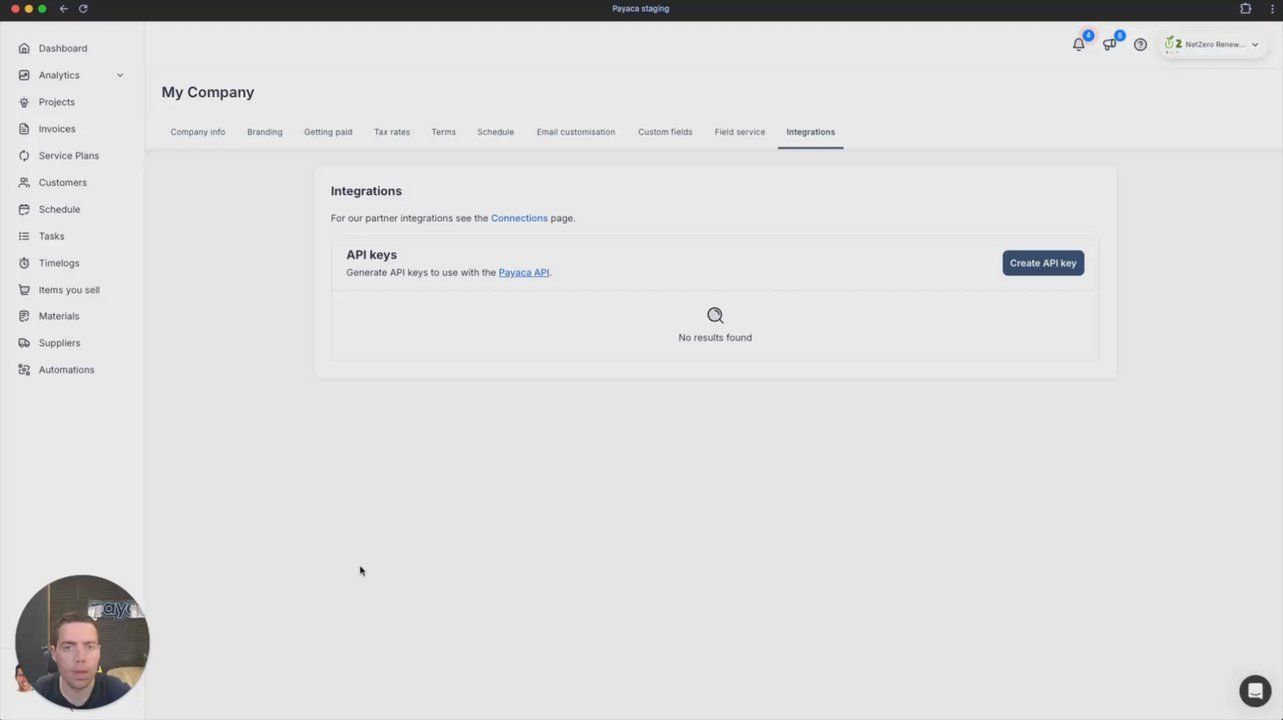Click the browser back arrow
Image resolution: width=1283 pixels, height=720 pixels.
coord(63,9)
